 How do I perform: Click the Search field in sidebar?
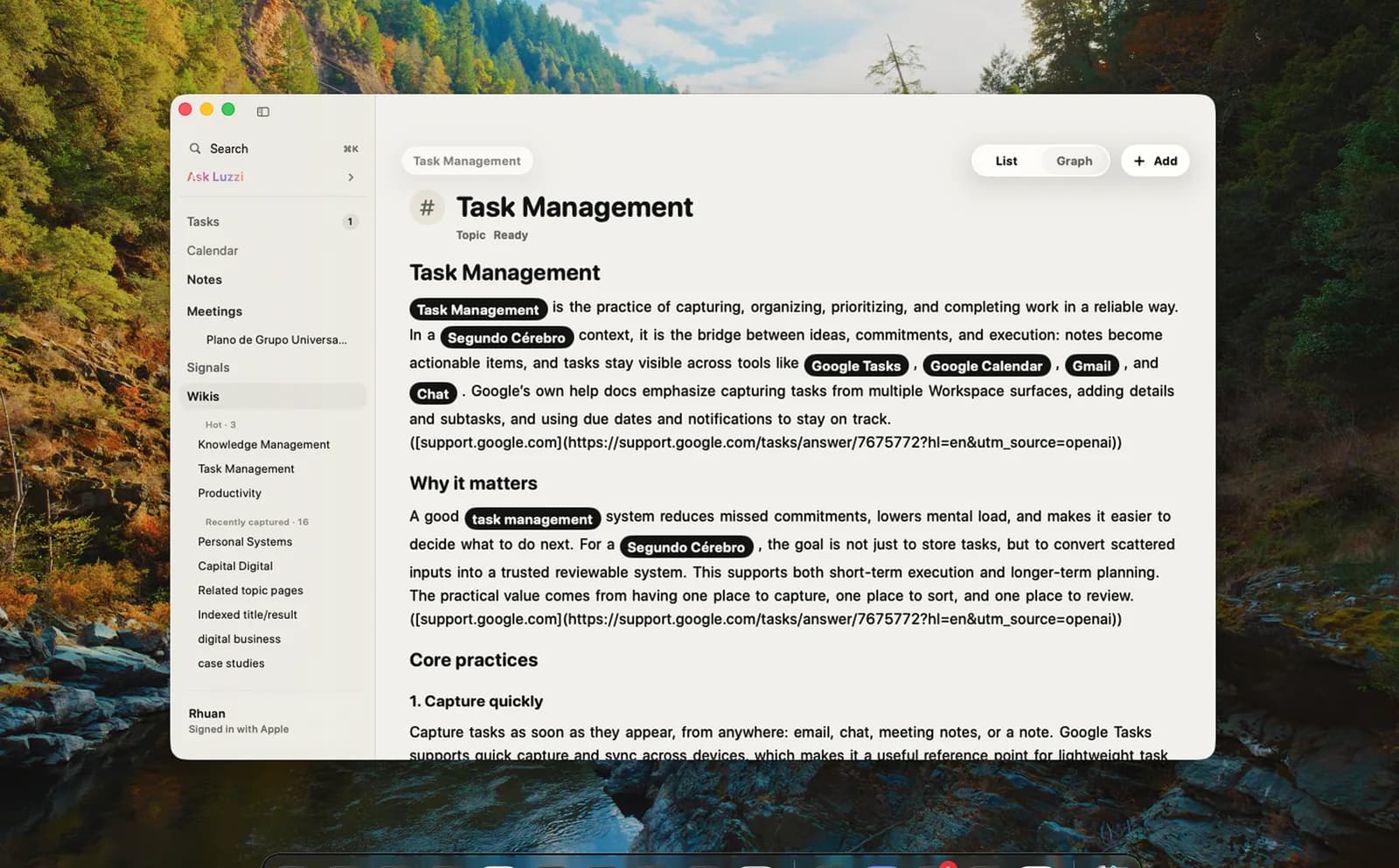[273, 149]
